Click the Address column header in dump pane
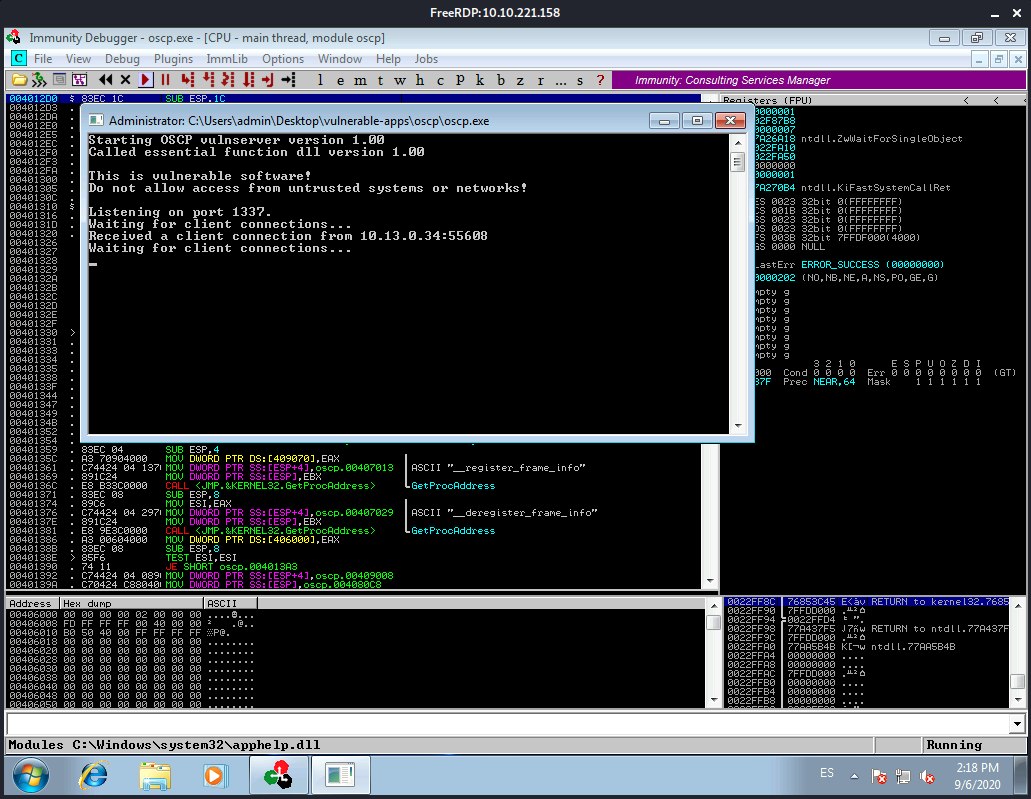Viewport: 1031px width, 799px height. pos(32,603)
